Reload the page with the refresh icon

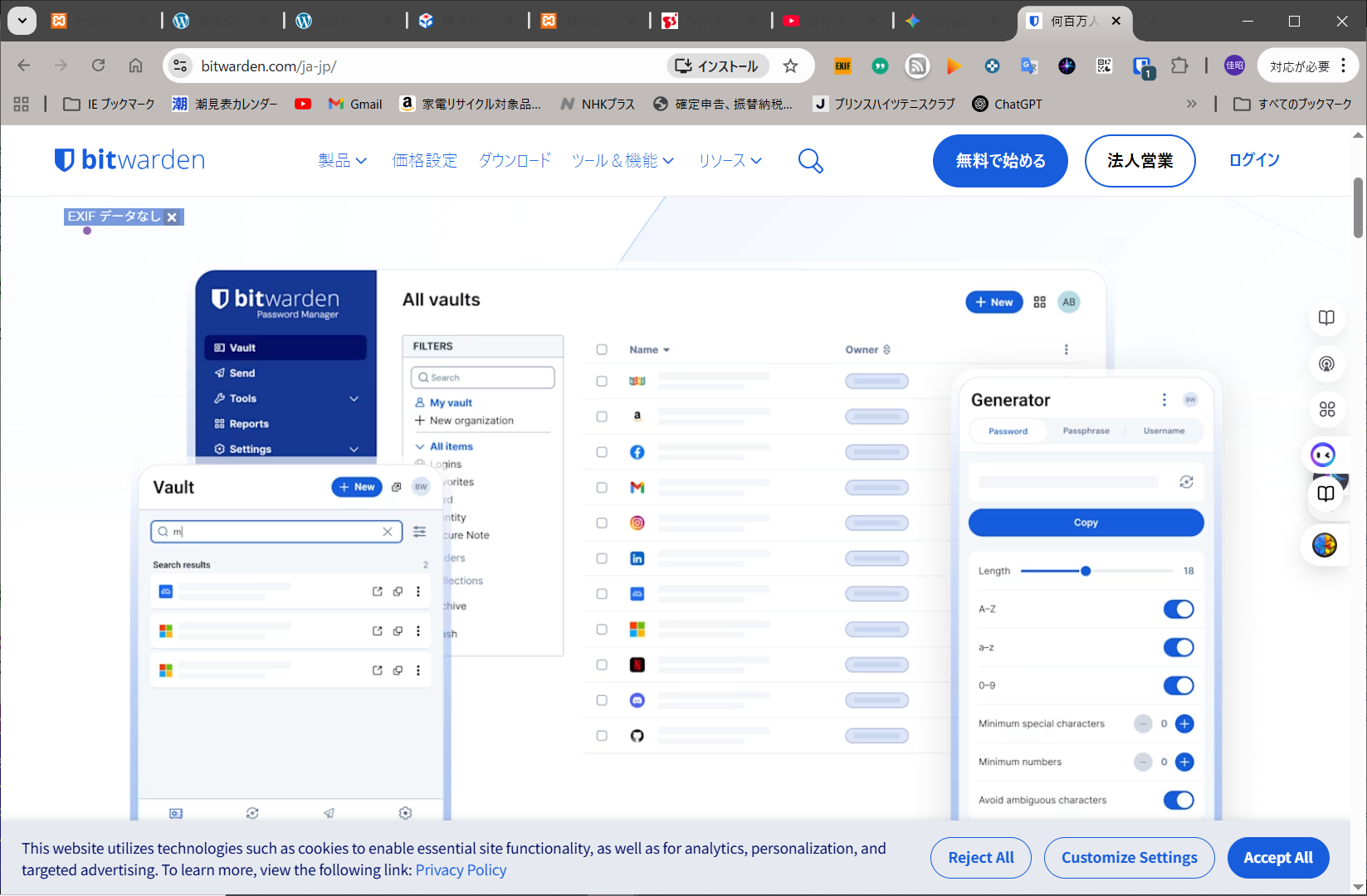point(98,66)
